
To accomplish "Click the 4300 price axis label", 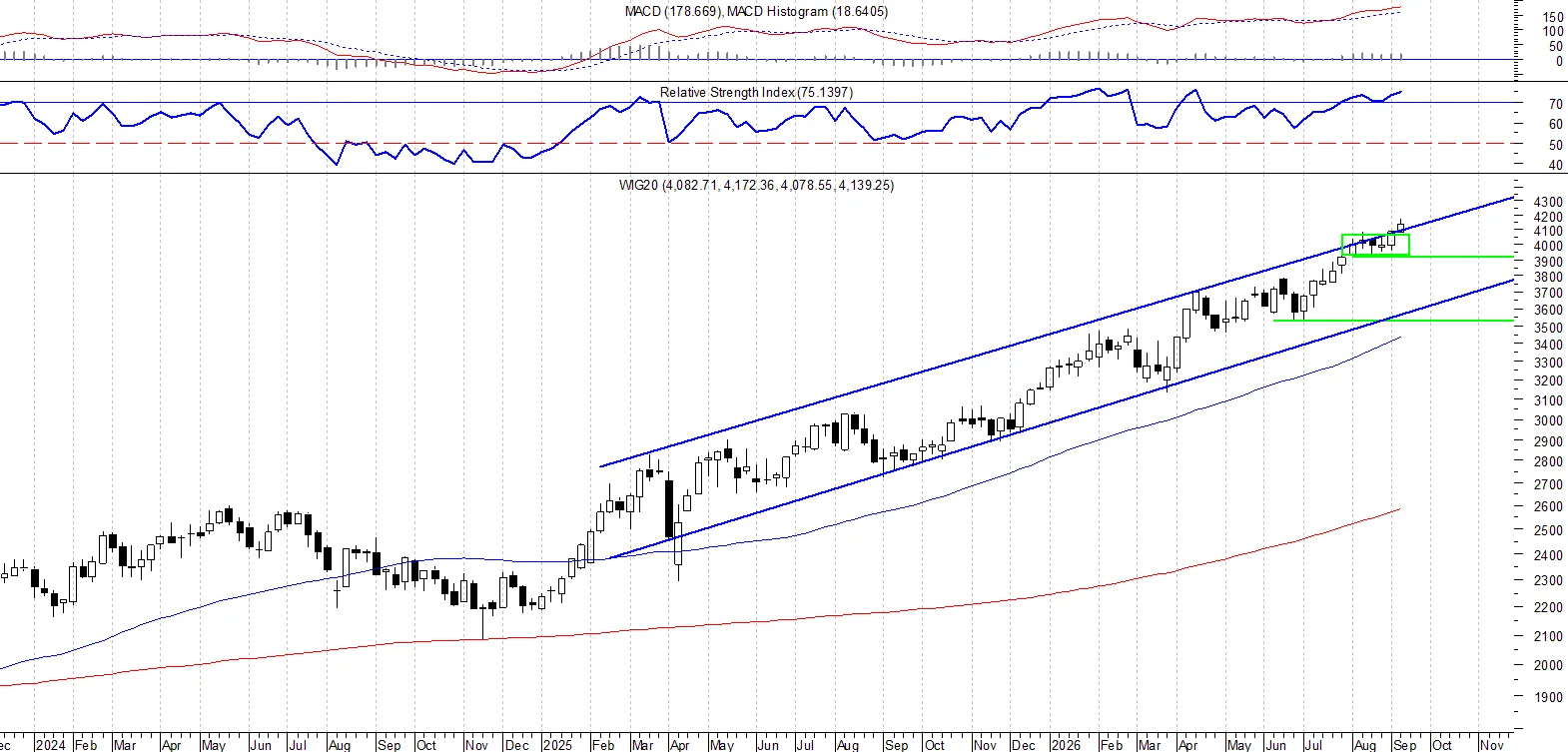I will 1549,202.
